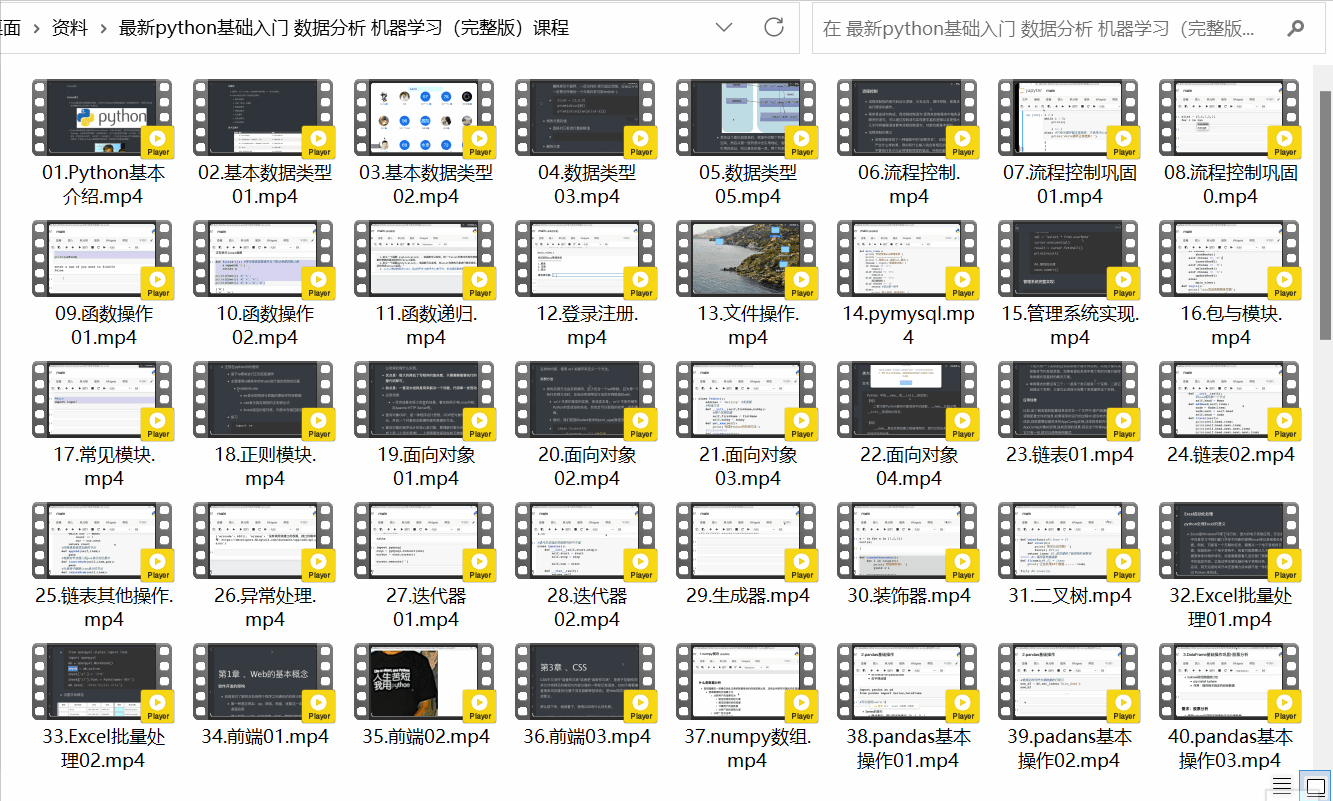Expand the address bar history dropdown

click(x=725, y=28)
